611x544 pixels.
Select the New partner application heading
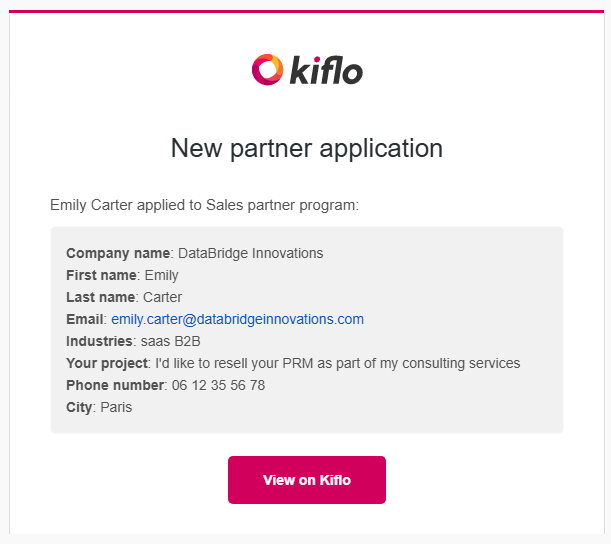pos(307,148)
